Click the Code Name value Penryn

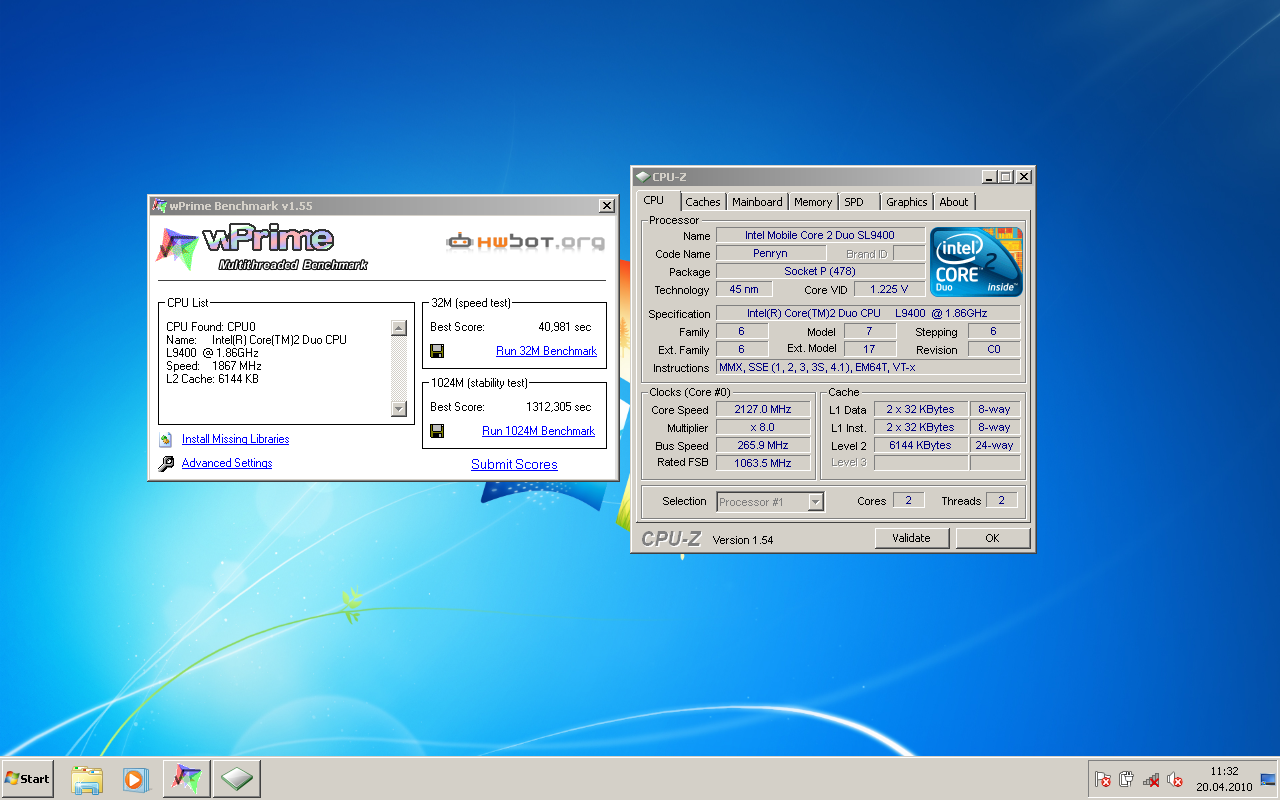pyautogui.click(x=770, y=254)
